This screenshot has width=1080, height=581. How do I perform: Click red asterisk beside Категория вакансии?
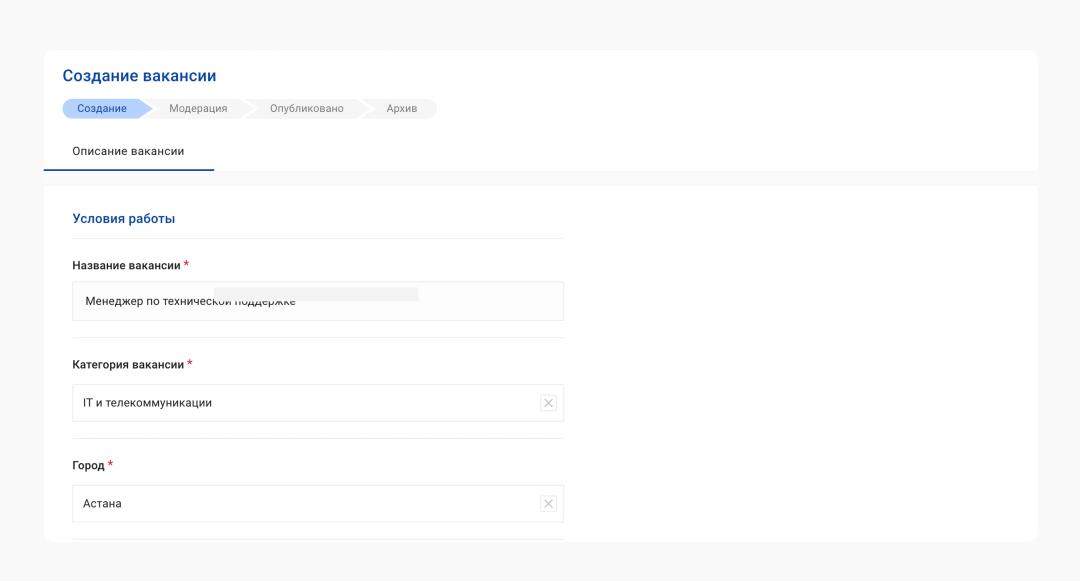point(190,364)
